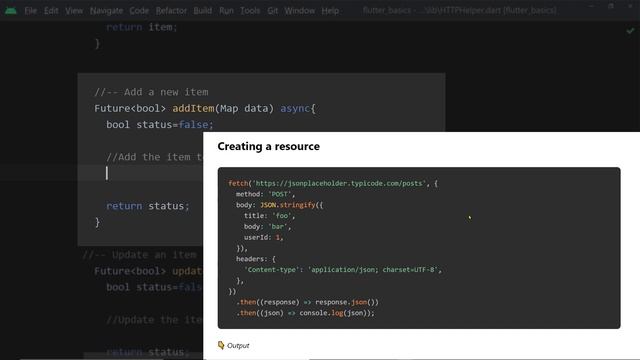The height and width of the screenshot is (360, 640).
Task: Click the horizontal scrollbar at editor bottom
Action: point(92,358)
